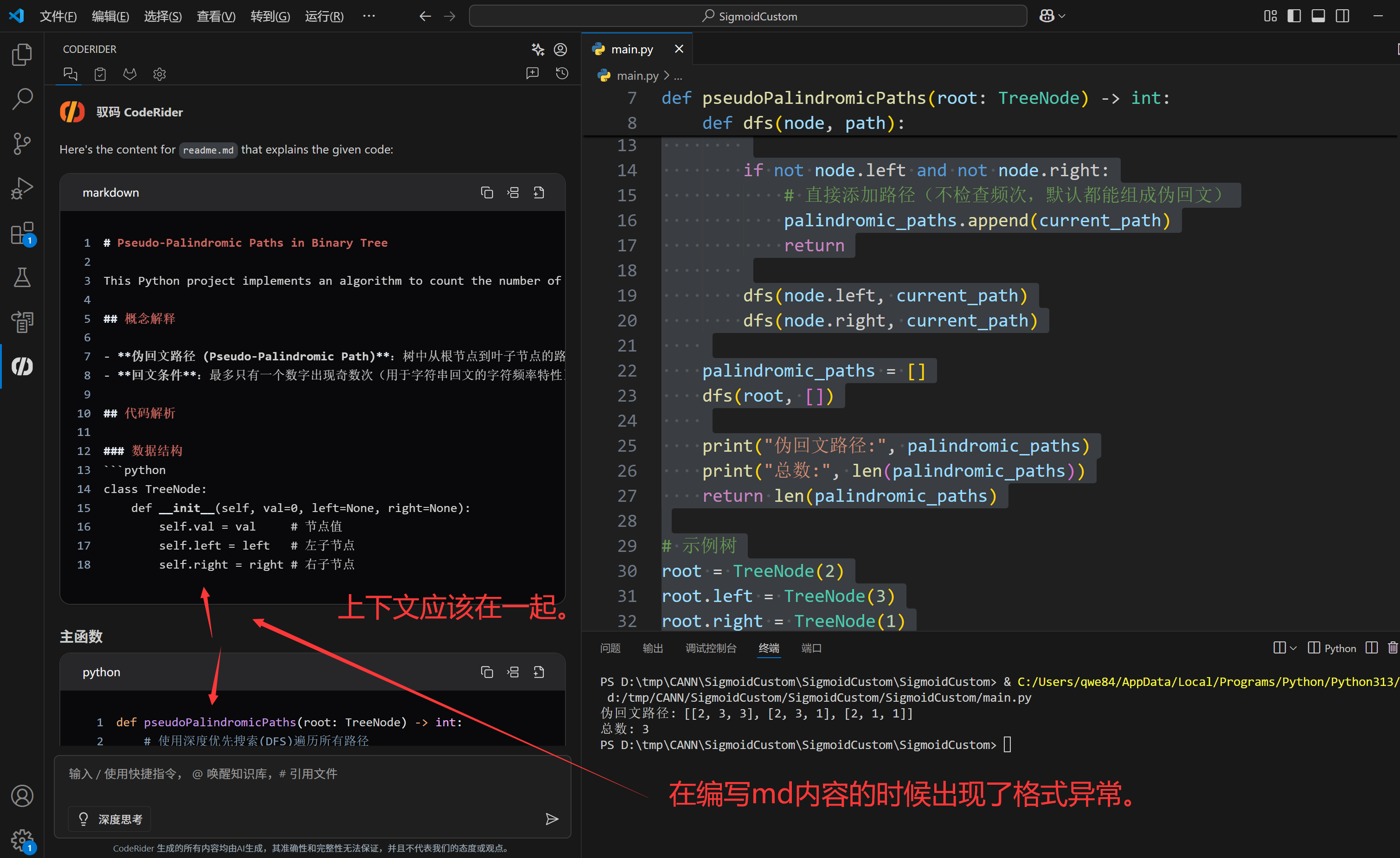Image resolution: width=1400 pixels, height=858 pixels.
Task: Open the 文件(F) menu
Action: [x=58, y=16]
